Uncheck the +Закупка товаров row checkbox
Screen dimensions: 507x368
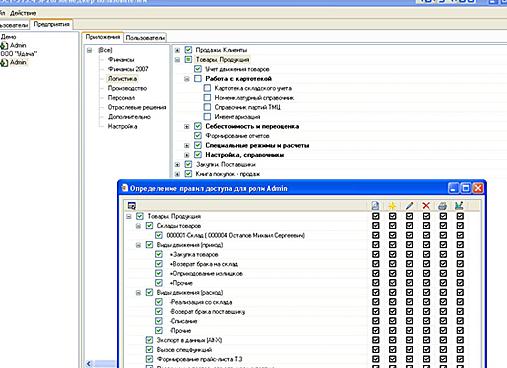(x=159, y=254)
